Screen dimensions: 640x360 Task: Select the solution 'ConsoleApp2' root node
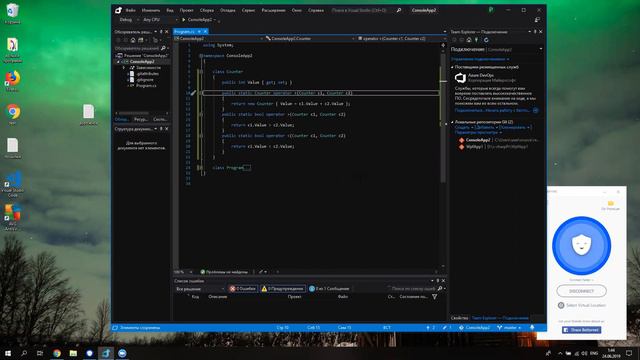tap(142, 56)
